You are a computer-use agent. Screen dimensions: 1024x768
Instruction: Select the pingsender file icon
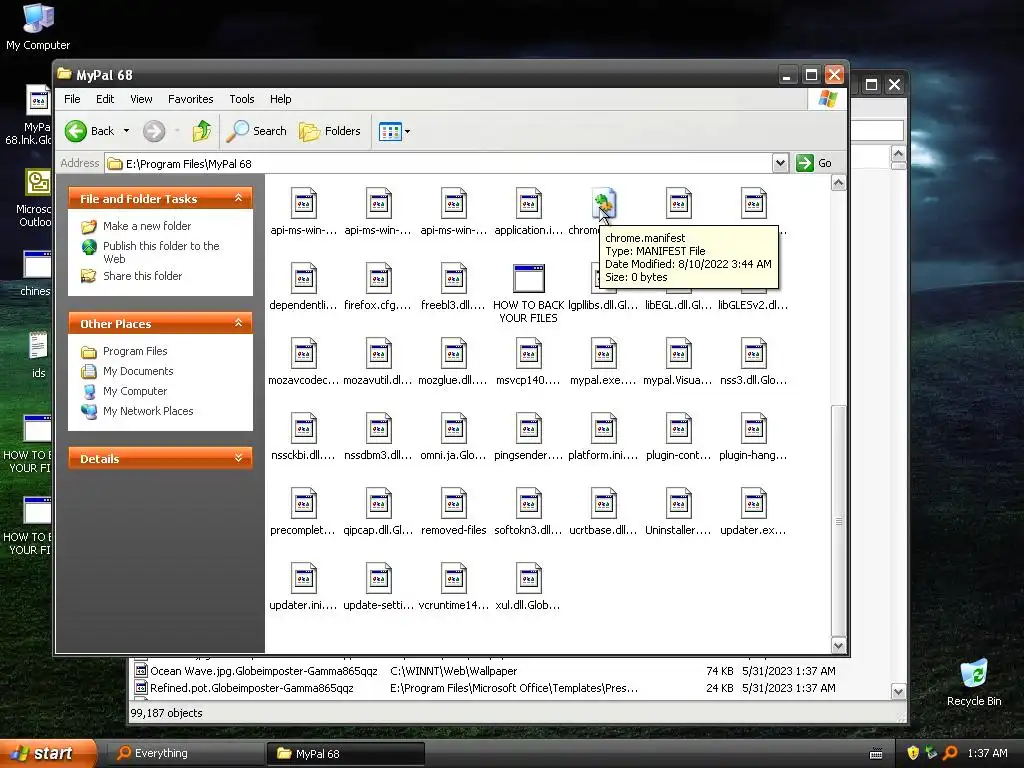(529, 428)
